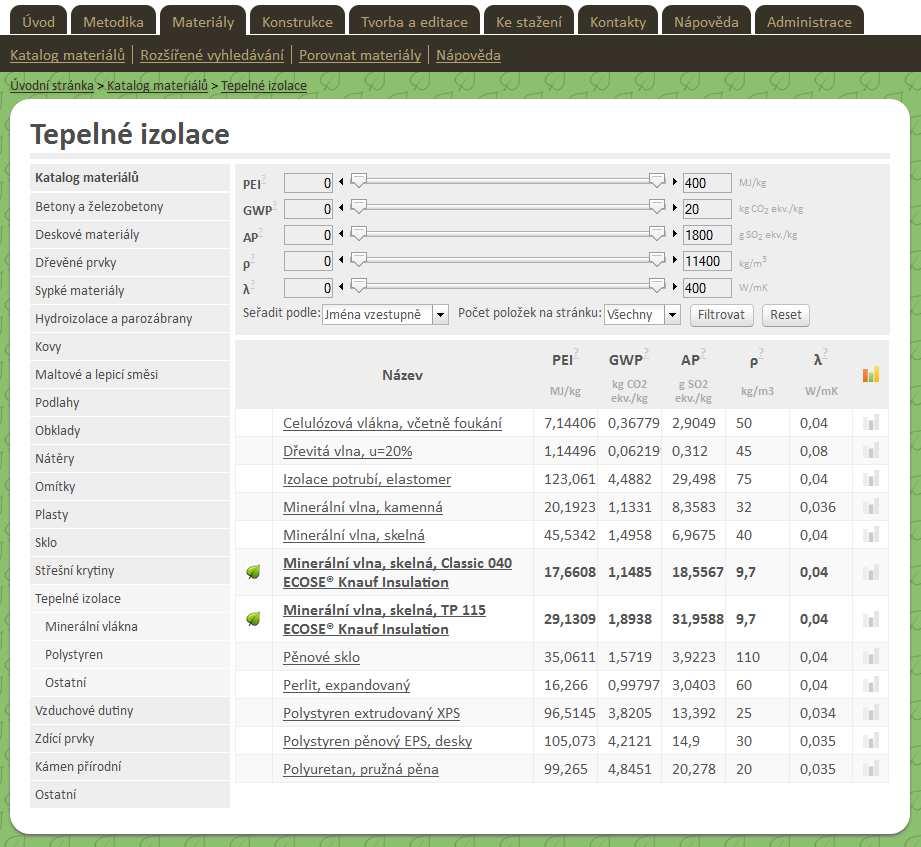This screenshot has height=847, width=921.
Task: Go to the Ke stažení tab
Action: [x=529, y=21]
